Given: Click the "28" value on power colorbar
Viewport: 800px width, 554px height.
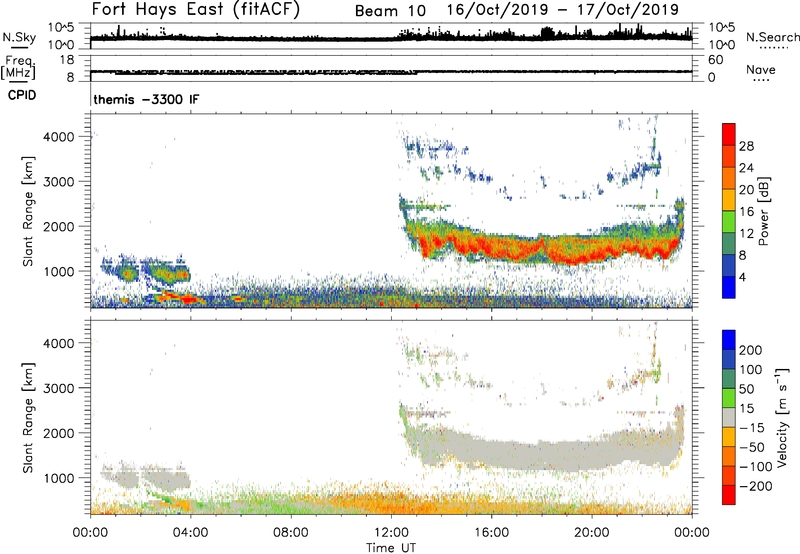Looking at the screenshot, I should click(x=746, y=146).
